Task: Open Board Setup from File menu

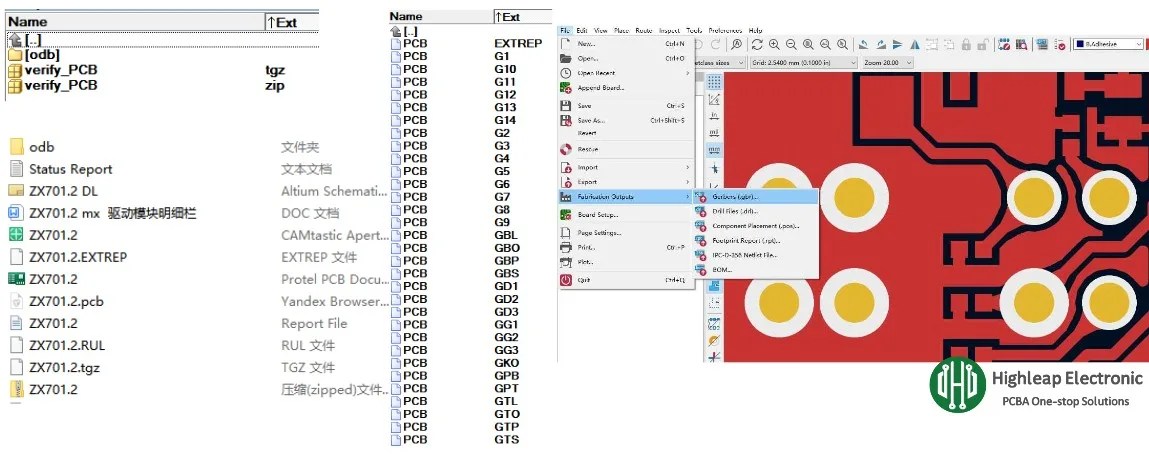Action: (625, 215)
